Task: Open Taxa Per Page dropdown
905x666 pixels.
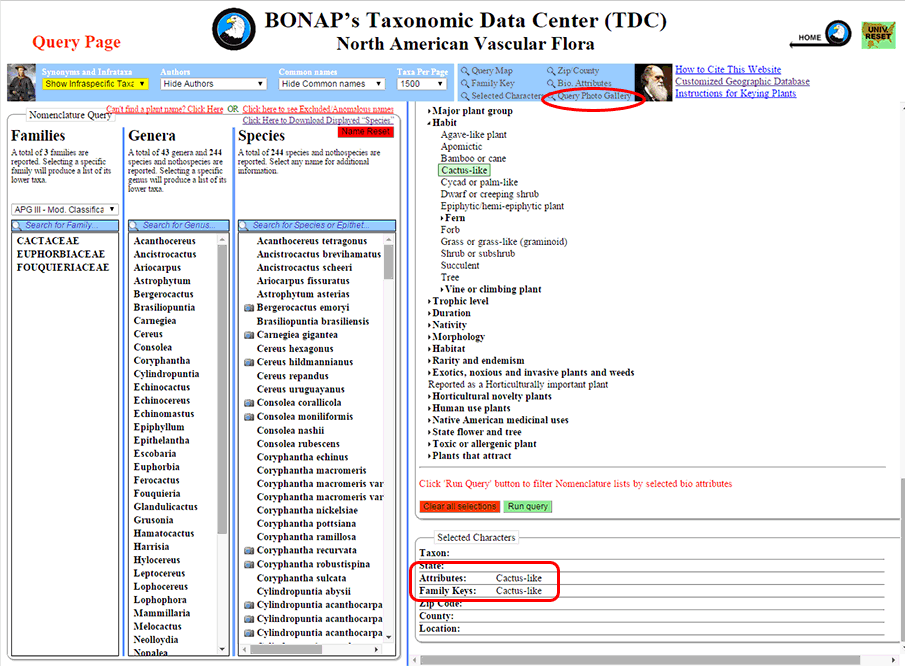Action: [x=420, y=84]
